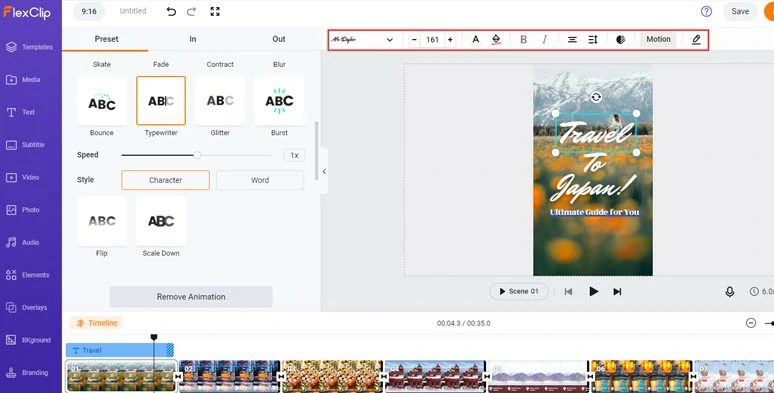Click the Save button
Image resolution: width=774 pixels, height=393 pixels.
click(740, 11)
